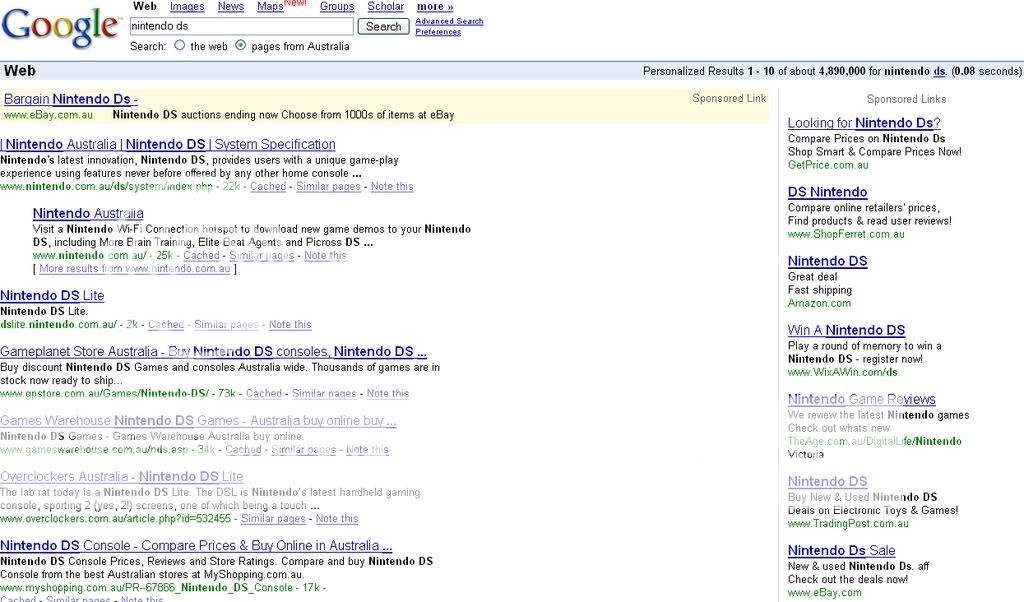Open 'DS Nintendo' ShopFerret sponsored ad

click(827, 192)
